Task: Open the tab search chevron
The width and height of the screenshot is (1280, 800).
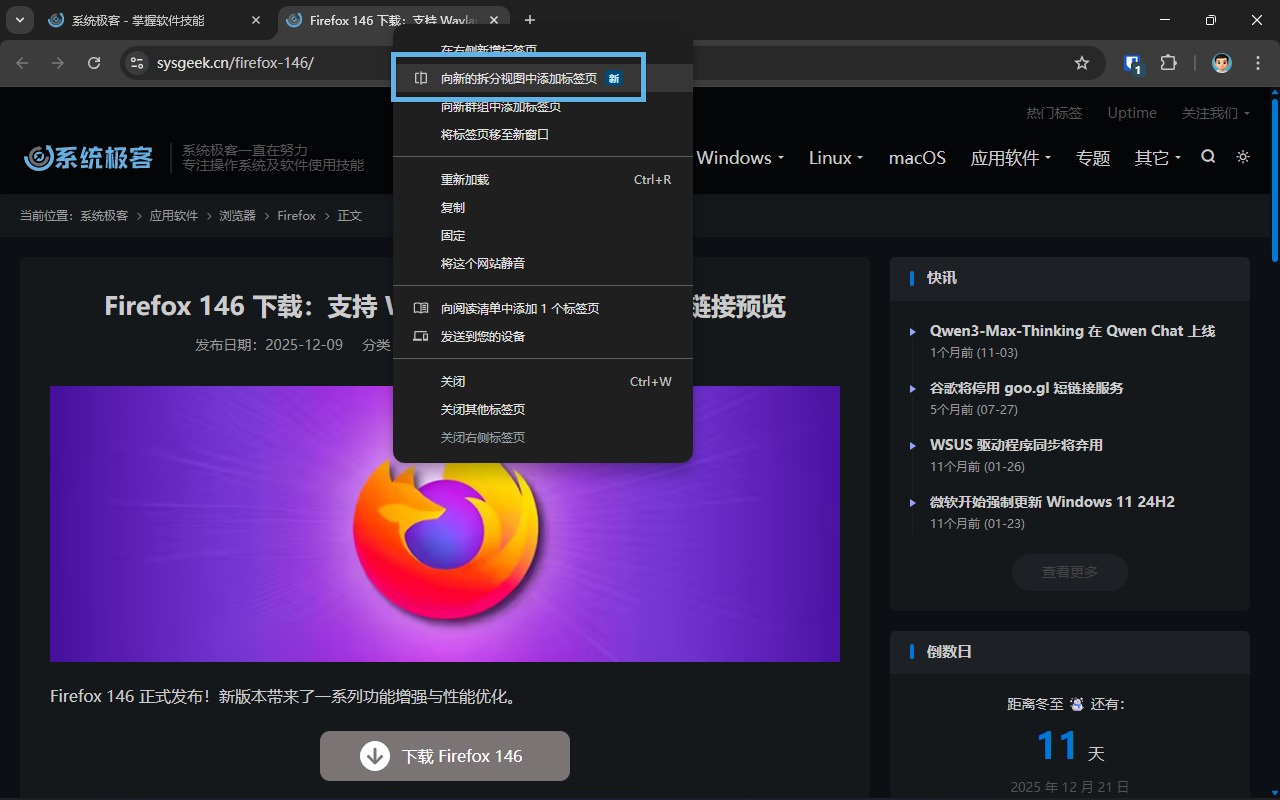Action: [18, 20]
